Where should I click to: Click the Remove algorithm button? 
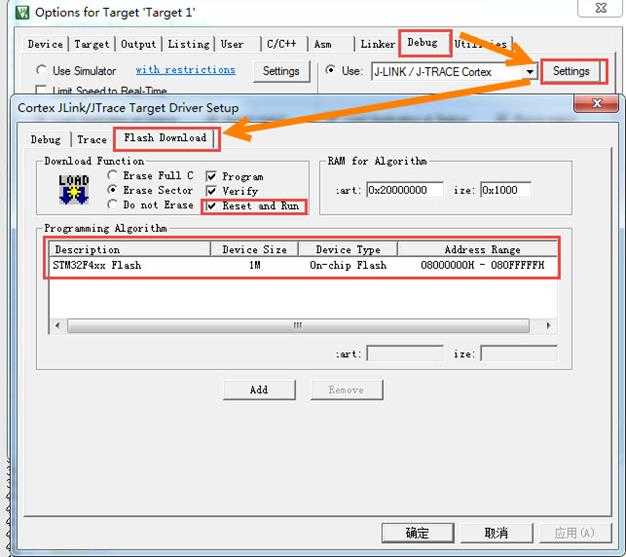tap(346, 389)
